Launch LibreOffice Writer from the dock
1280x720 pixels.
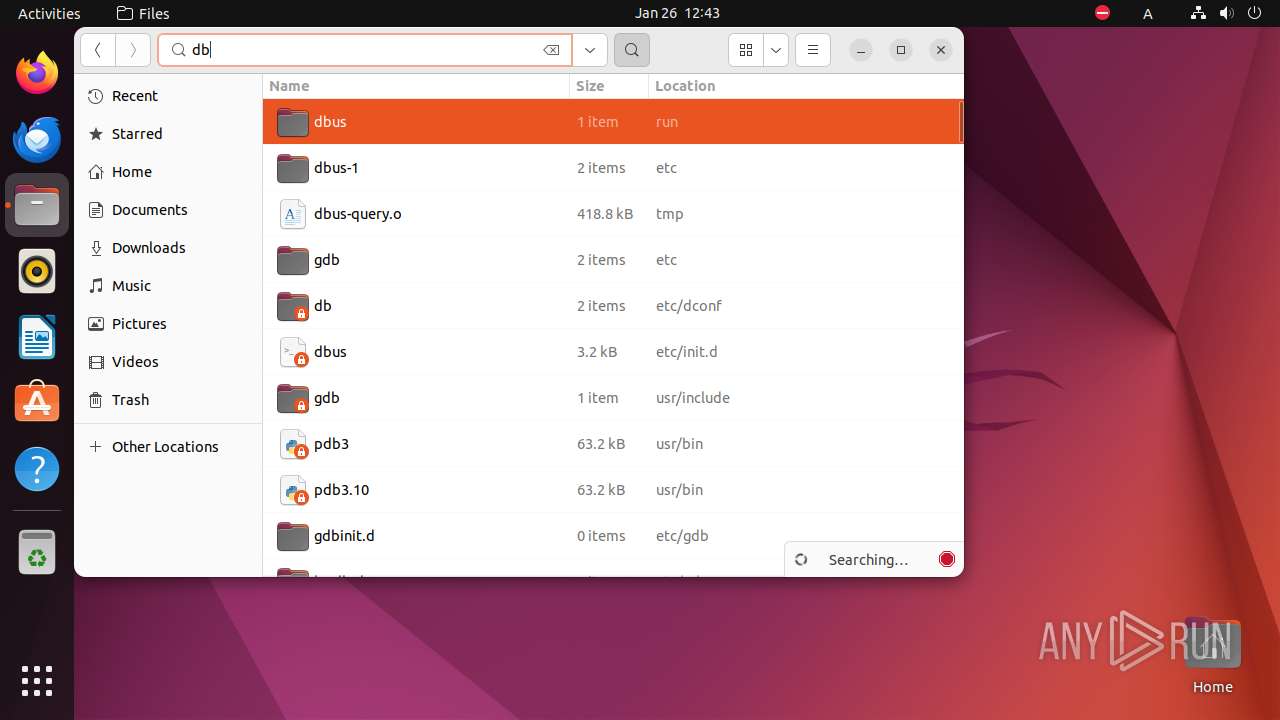click(37, 337)
